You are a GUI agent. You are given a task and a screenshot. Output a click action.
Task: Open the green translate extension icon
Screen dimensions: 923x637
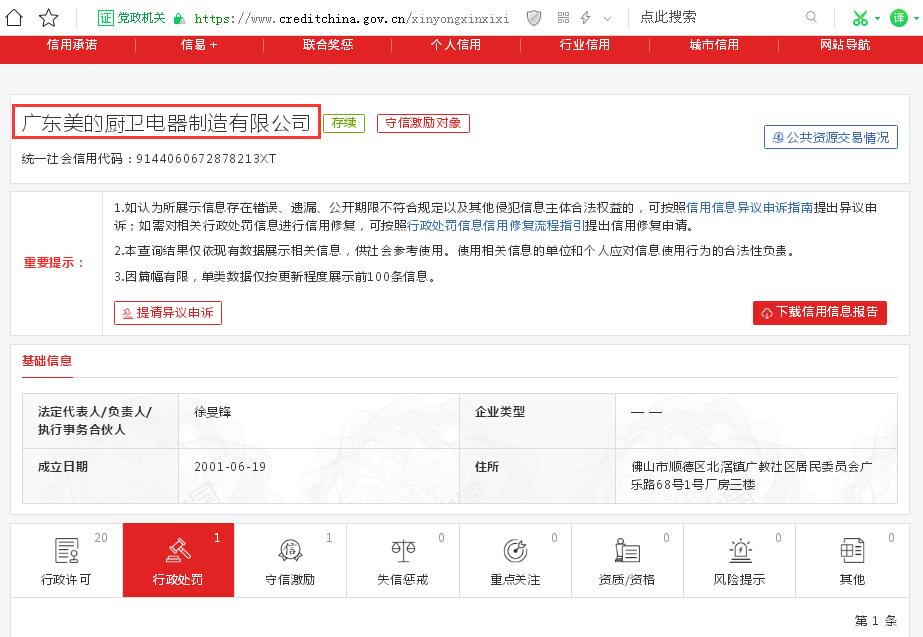pyautogui.click(x=899, y=18)
